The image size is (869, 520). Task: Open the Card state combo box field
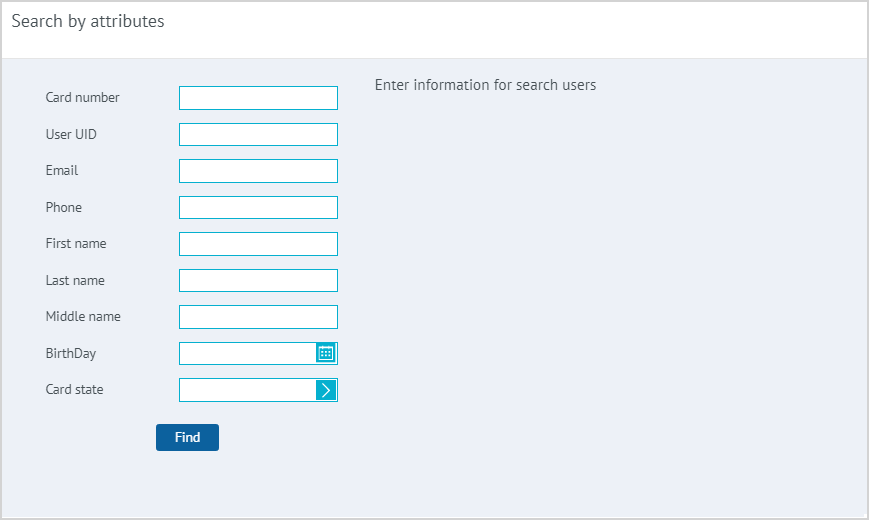(x=247, y=390)
